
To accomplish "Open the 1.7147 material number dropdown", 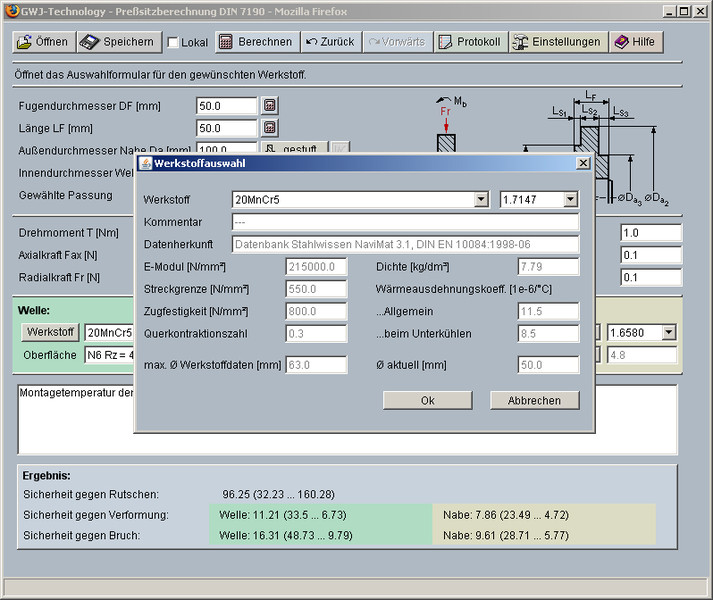I will 570,200.
